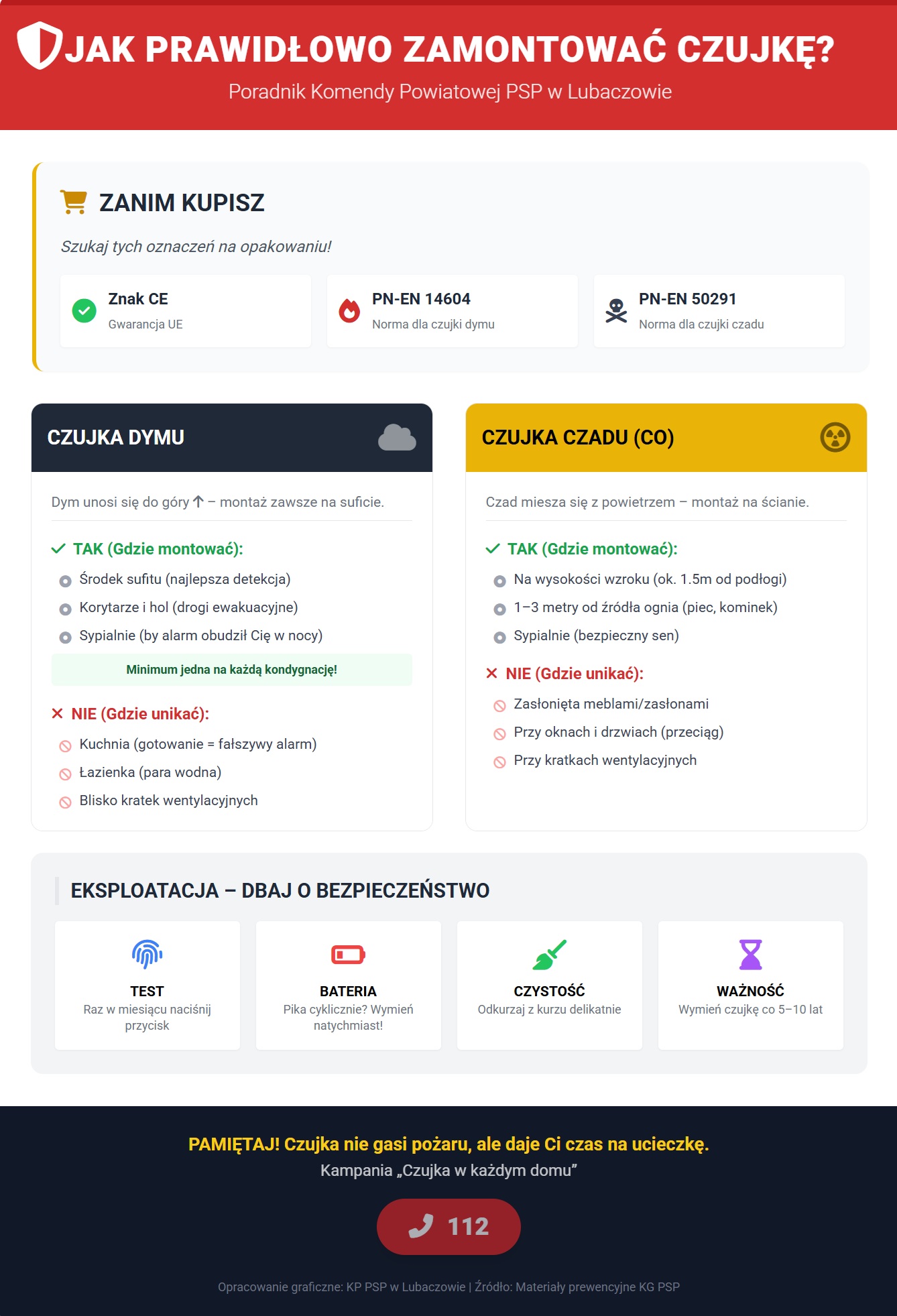This screenshot has width=897, height=1316.
Task: Click the purple hourglass icon
Action: (x=750, y=954)
